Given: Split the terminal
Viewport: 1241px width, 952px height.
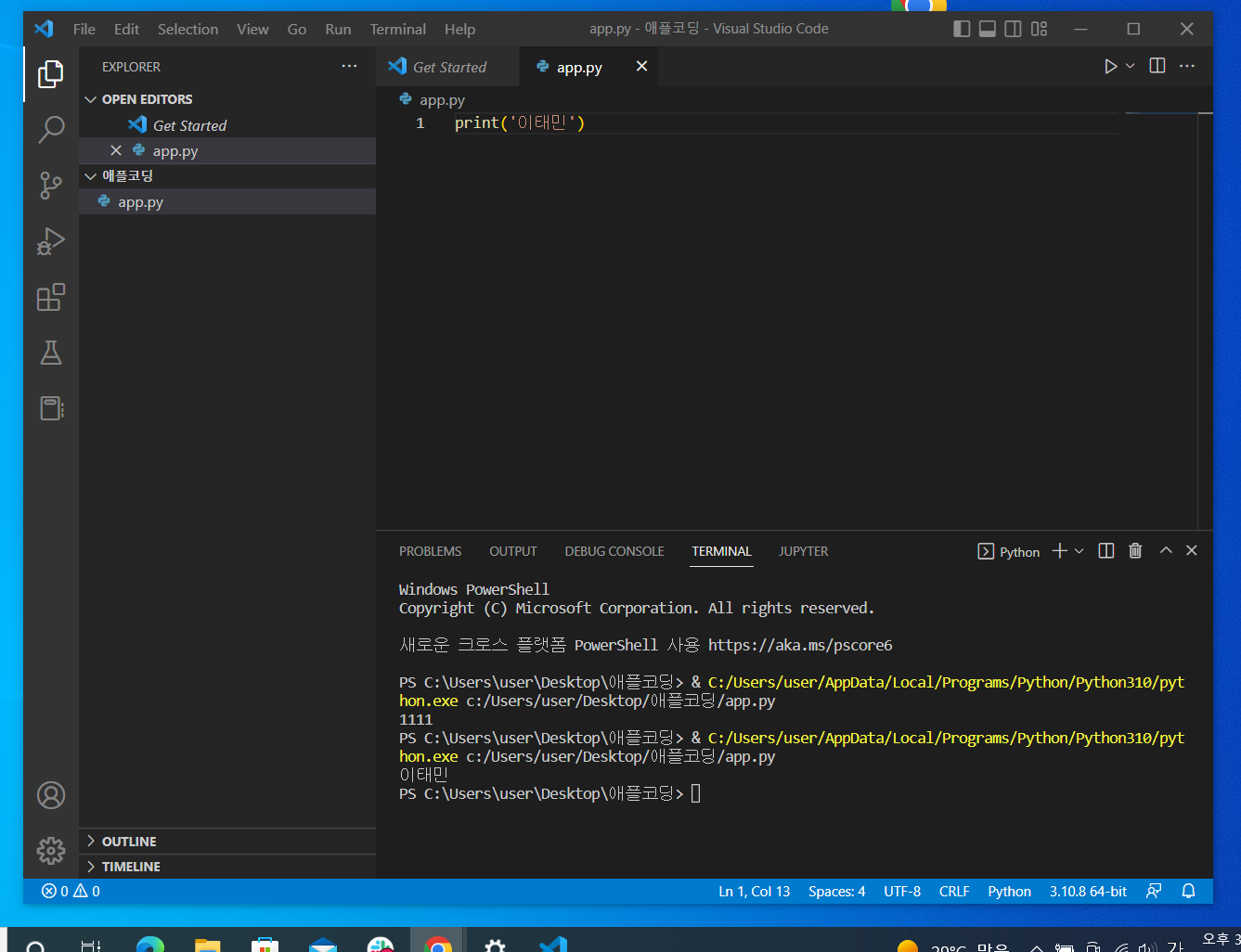Looking at the screenshot, I should point(1106,551).
